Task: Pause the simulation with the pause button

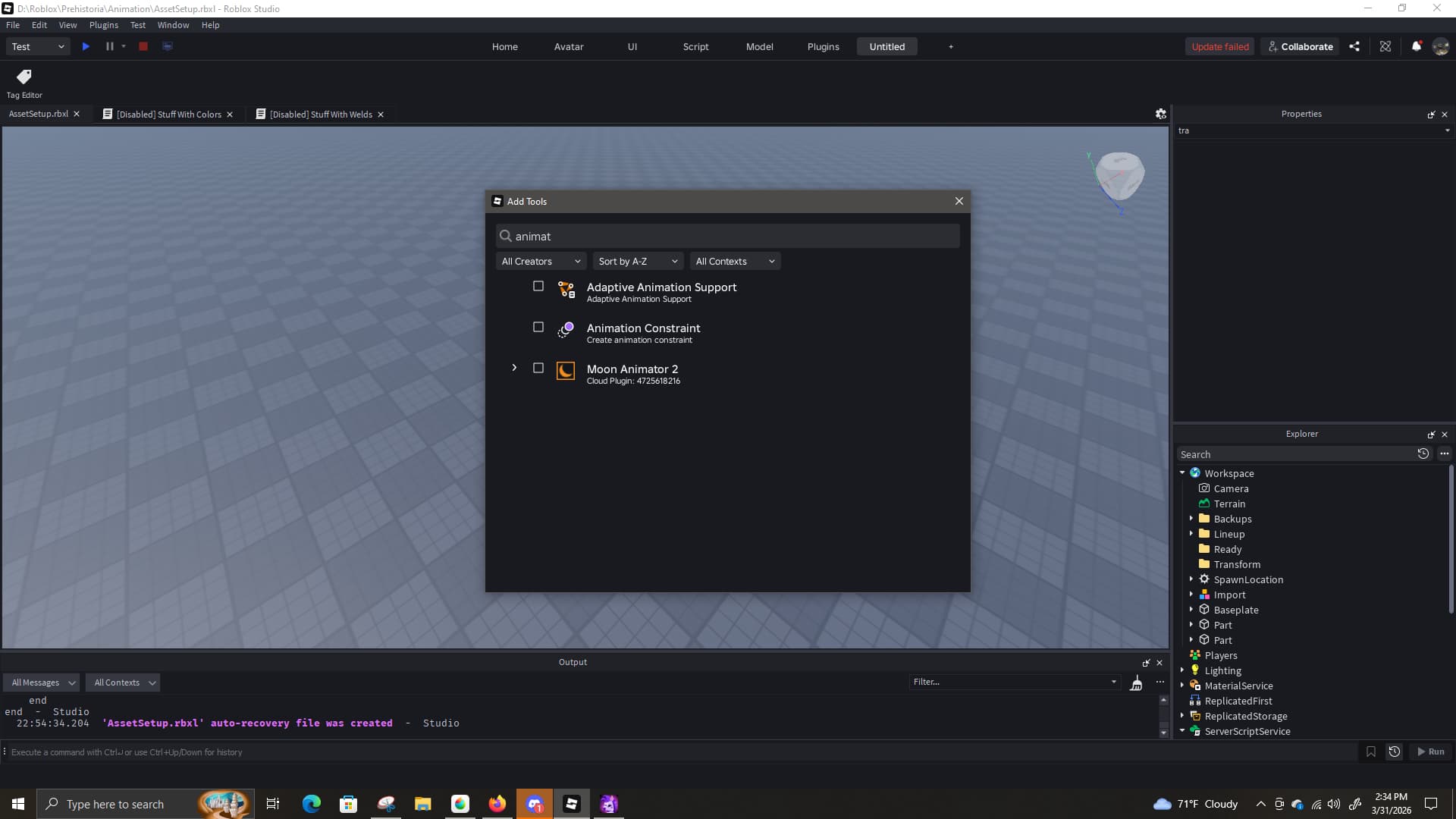Action: tap(109, 46)
